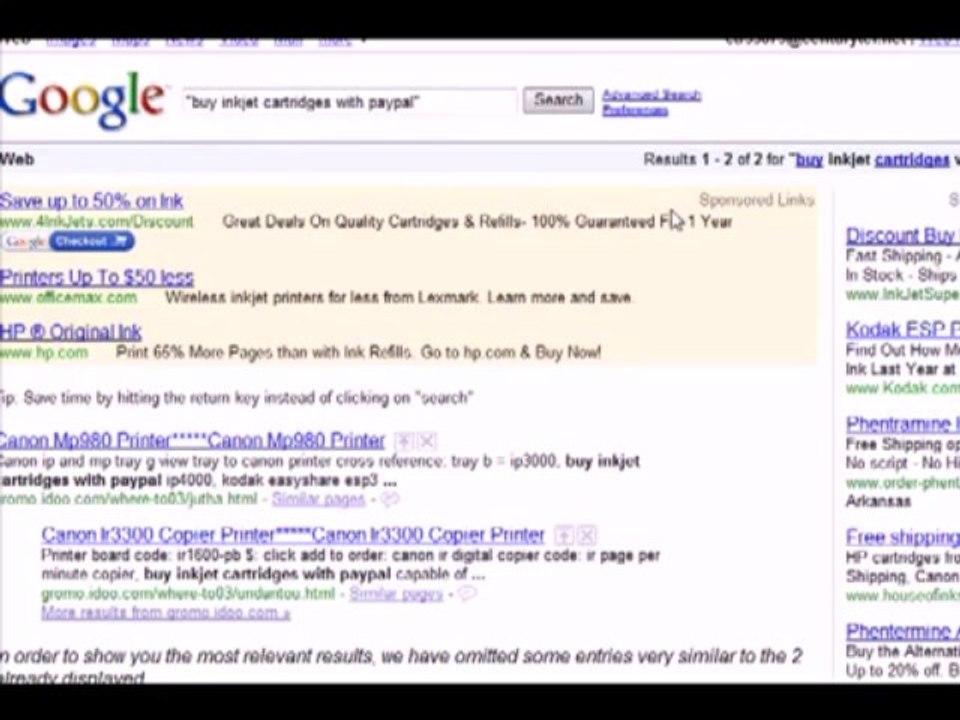Screen dimensions: 960x720
Task: Promote the Canon Ir3300 Copier Printer result
Action: tap(564, 536)
